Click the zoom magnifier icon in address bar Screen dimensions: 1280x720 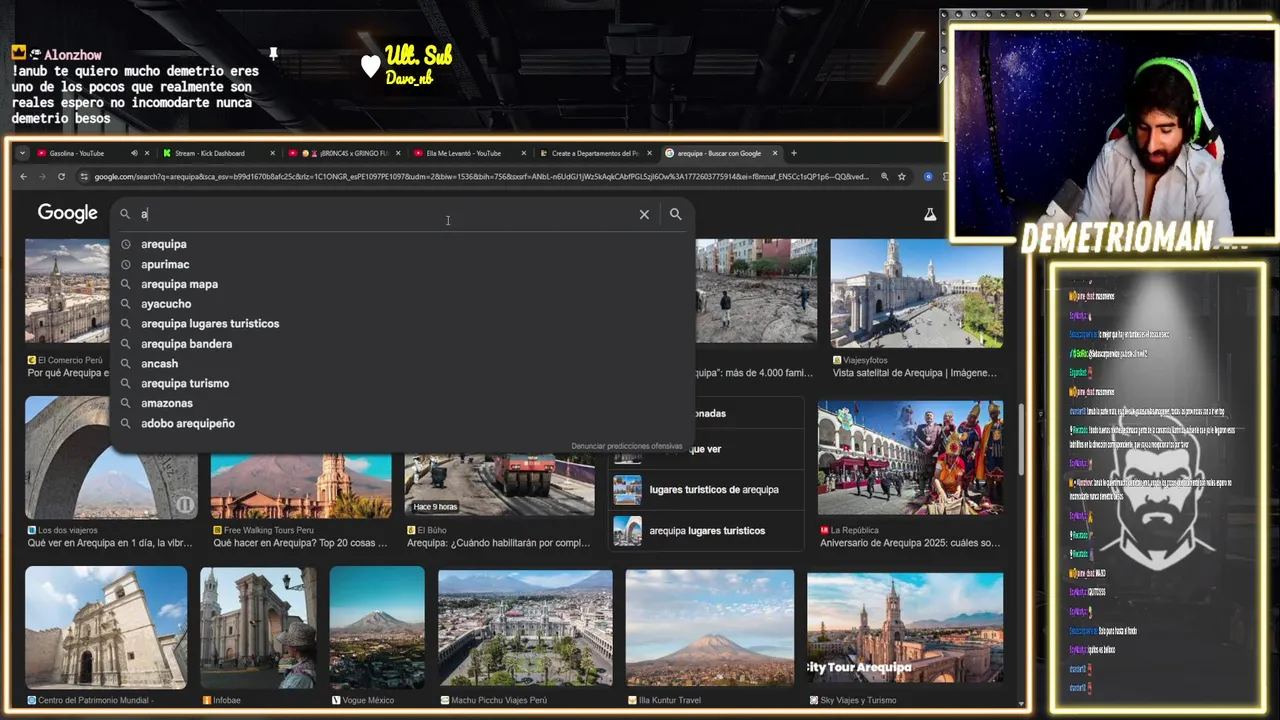point(884,177)
